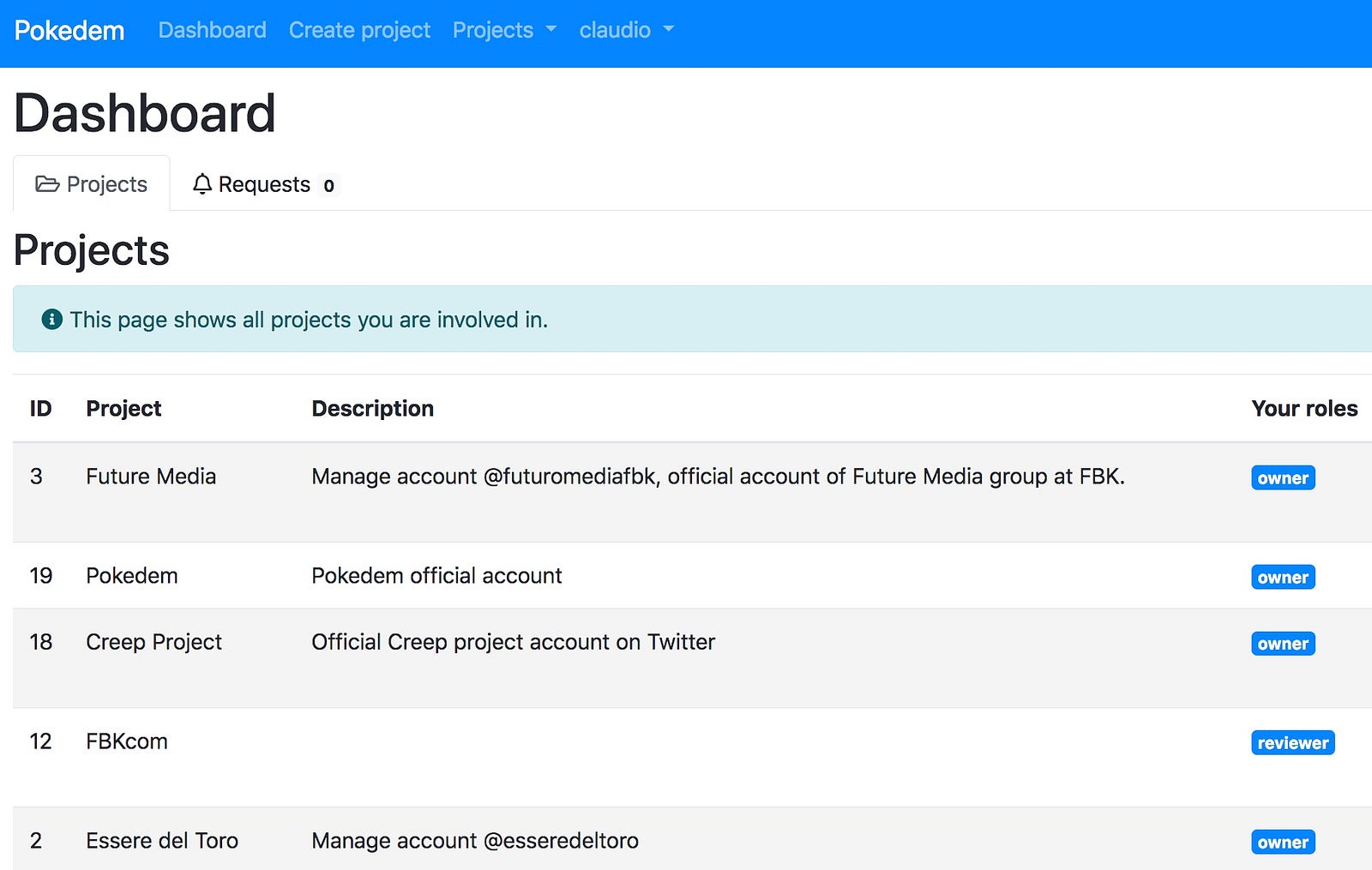This screenshot has width=1372, height=870.
Task: Click reviewer badge for FBKcom
Action: (1293, 743)
